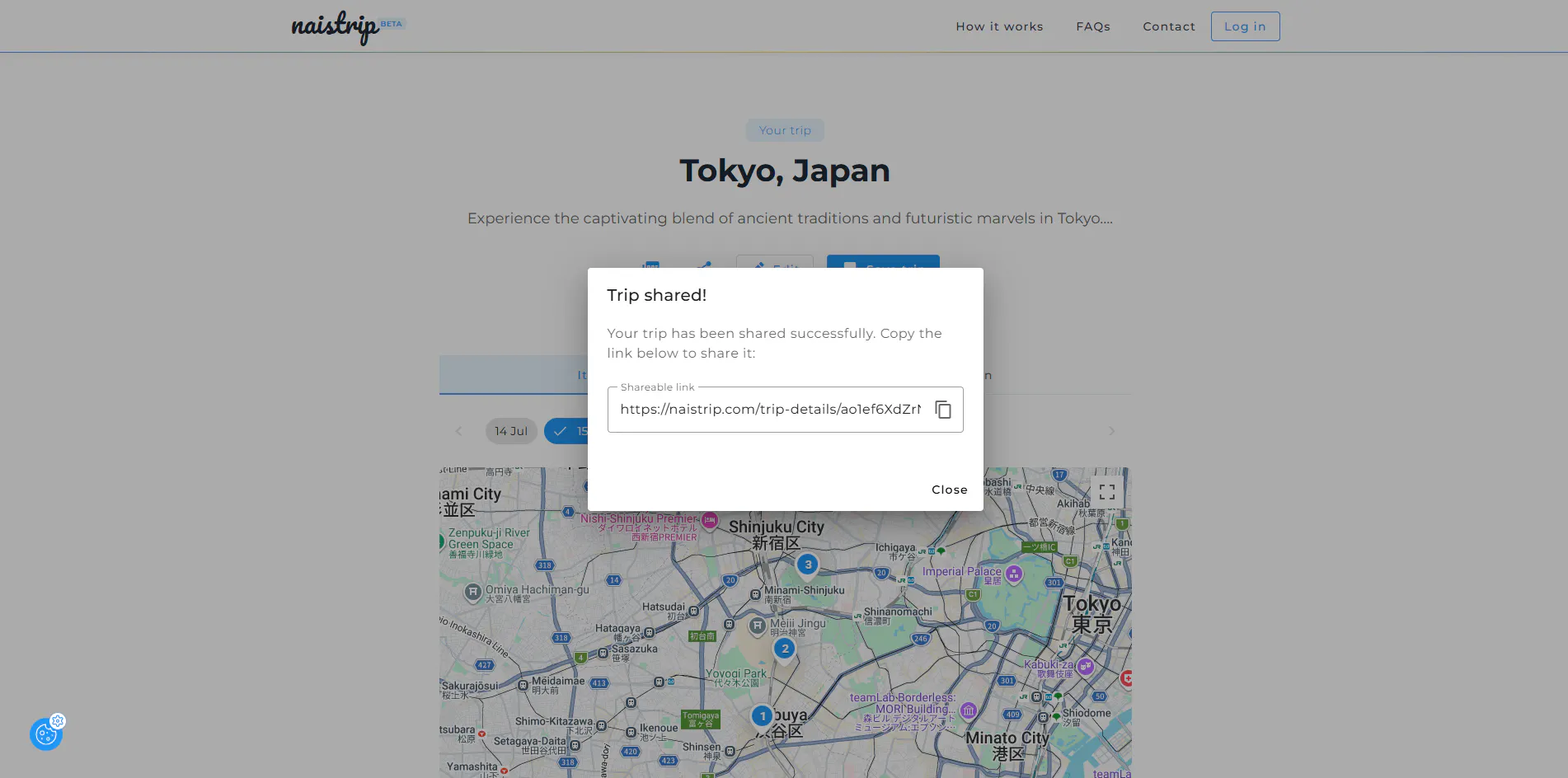The height and width of the screenshot is (778, 1568).
Task: Open How it works page
Action: point(999,26)
